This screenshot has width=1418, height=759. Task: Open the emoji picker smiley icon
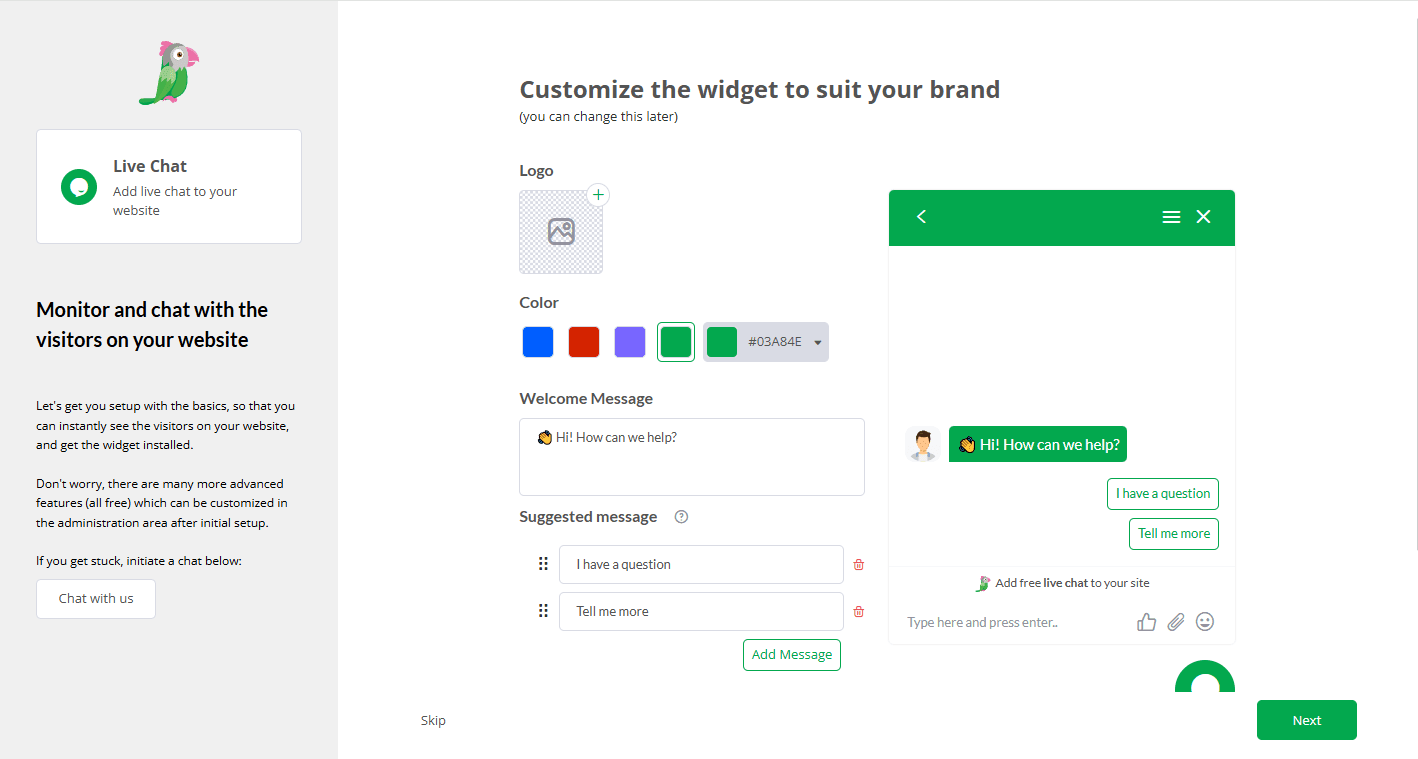pos(1205,622)
